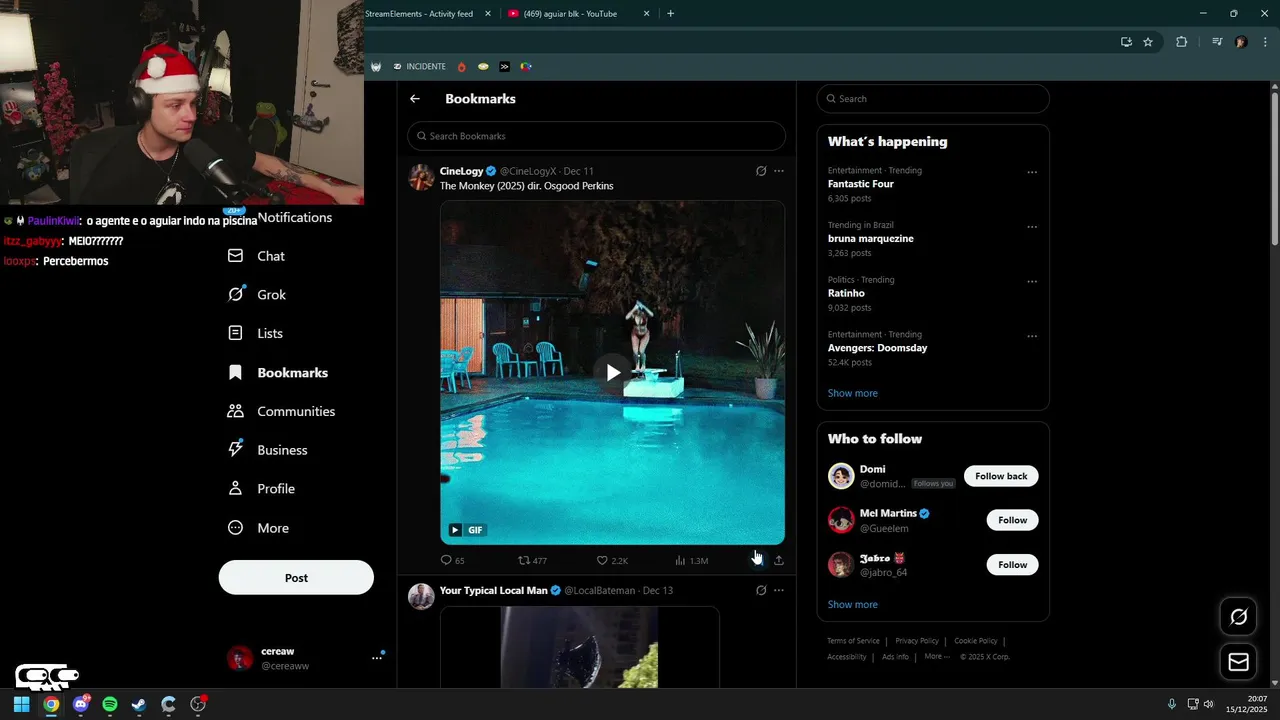This screenshot has width=1280, height=720.
Task: Open the Ratinho trend
Action: pos(846,293)
